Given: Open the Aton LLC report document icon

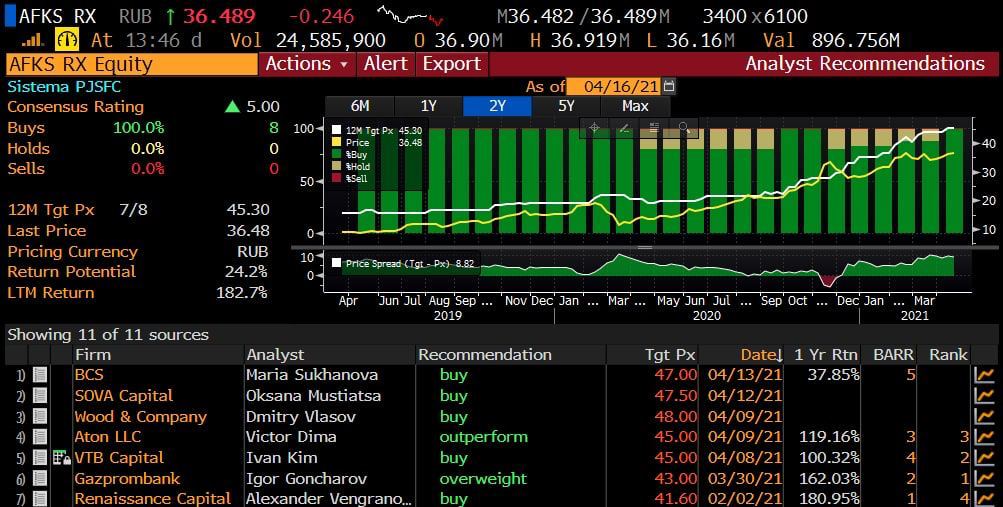Looking at the screenshot, I should (40, 437).
